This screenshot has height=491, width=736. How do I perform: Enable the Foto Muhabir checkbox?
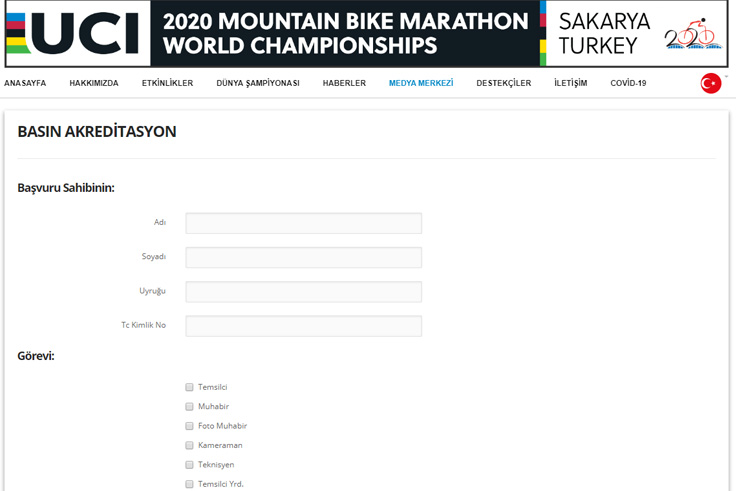(x=189, y=426)
